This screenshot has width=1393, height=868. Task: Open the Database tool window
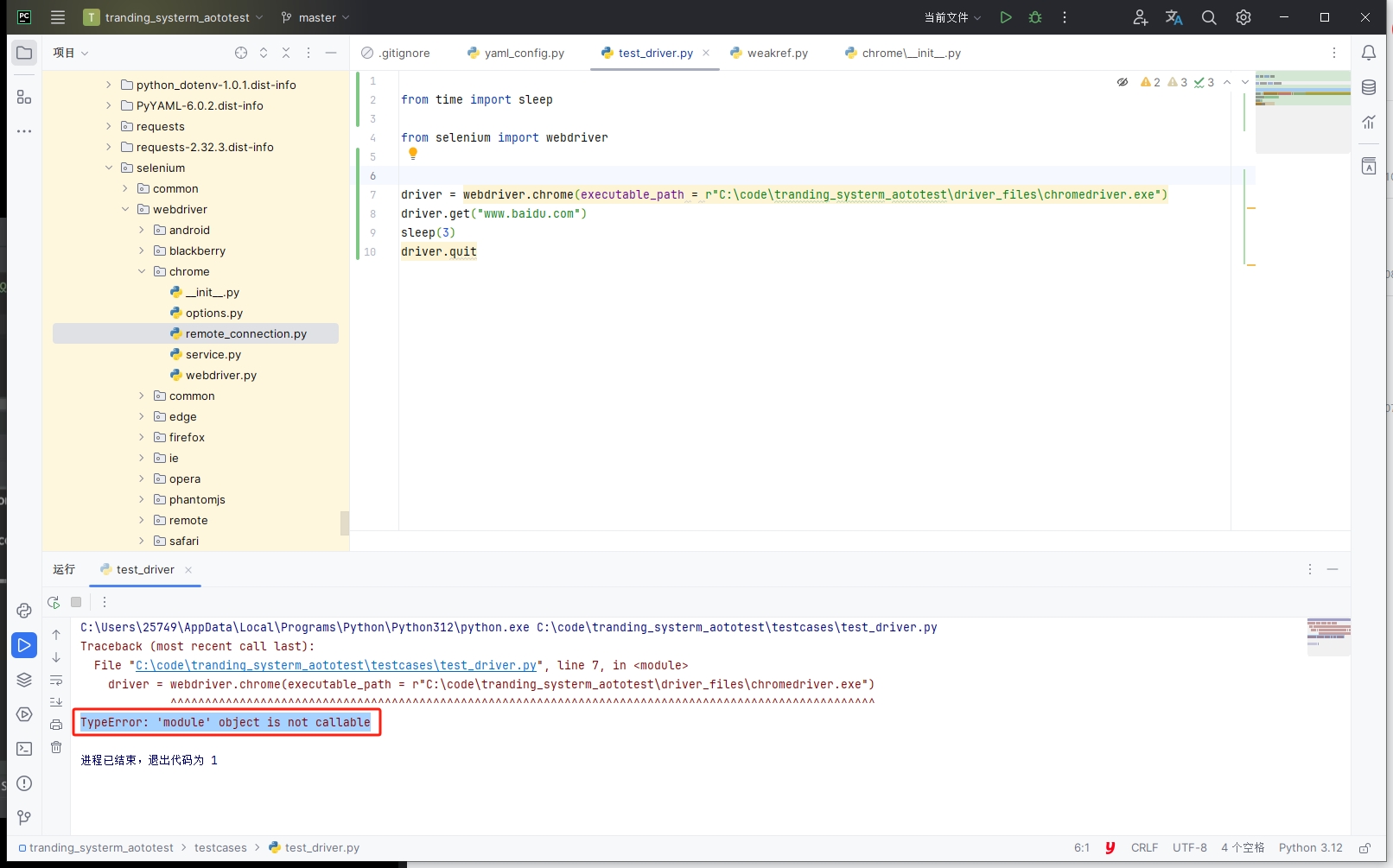click(1369, 87)
